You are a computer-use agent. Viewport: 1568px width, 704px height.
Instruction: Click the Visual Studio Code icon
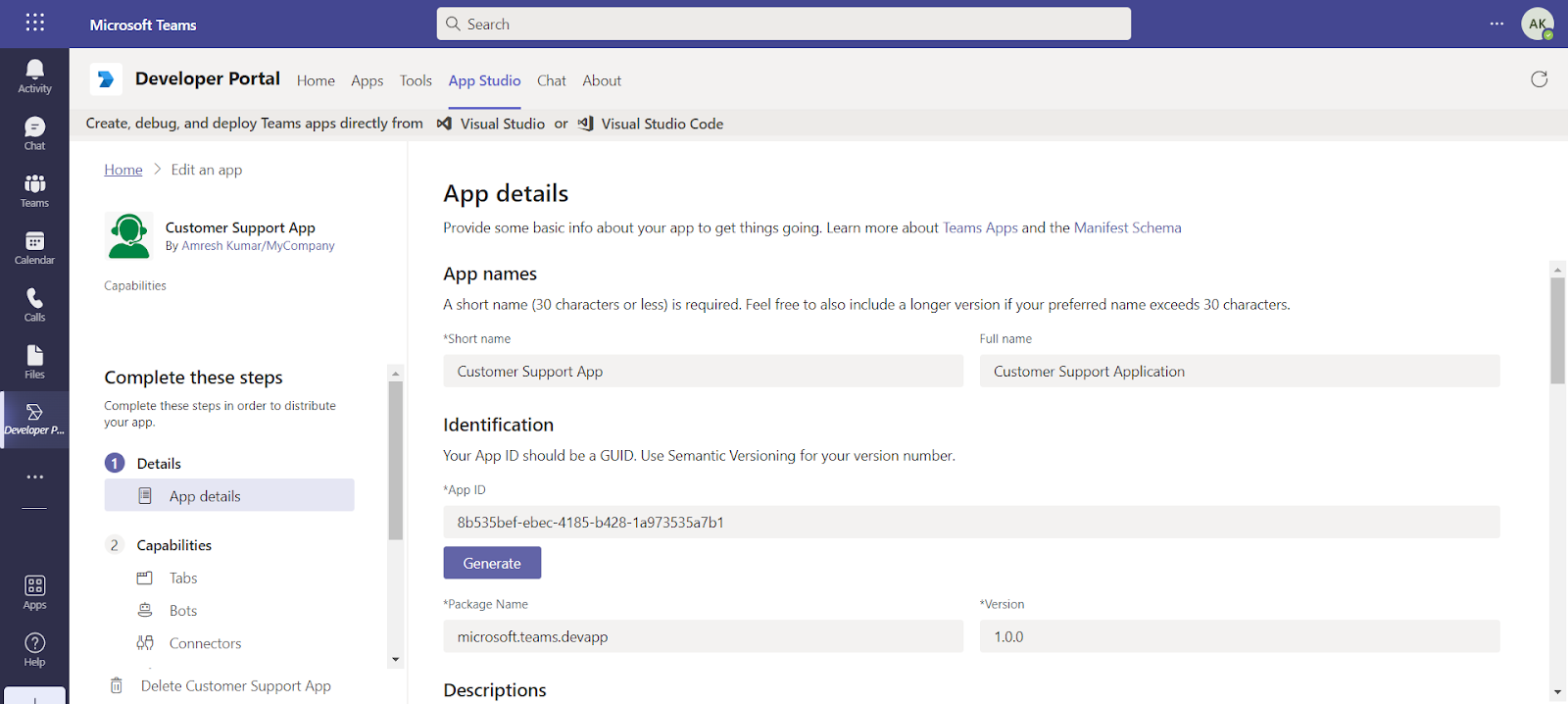tap(585, 124)
